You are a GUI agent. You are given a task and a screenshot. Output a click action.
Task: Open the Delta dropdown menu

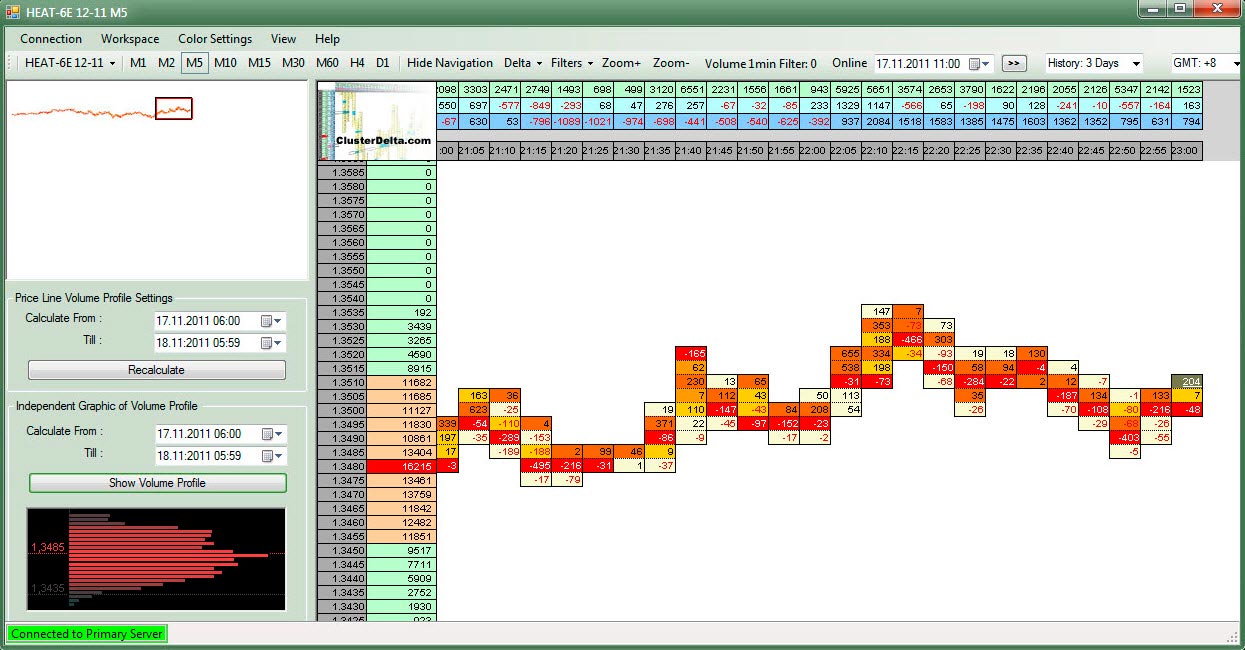tap(523, 63)
